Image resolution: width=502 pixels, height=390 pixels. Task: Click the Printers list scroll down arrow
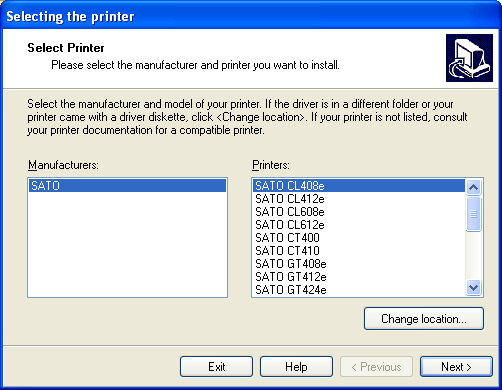pos(474,287)
